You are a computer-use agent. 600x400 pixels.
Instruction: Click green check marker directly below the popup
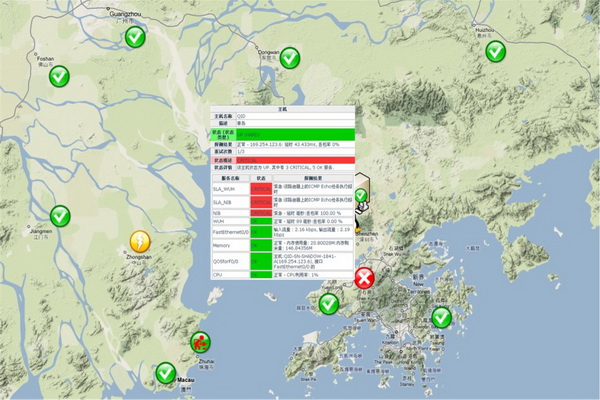(x=328, y=302)
